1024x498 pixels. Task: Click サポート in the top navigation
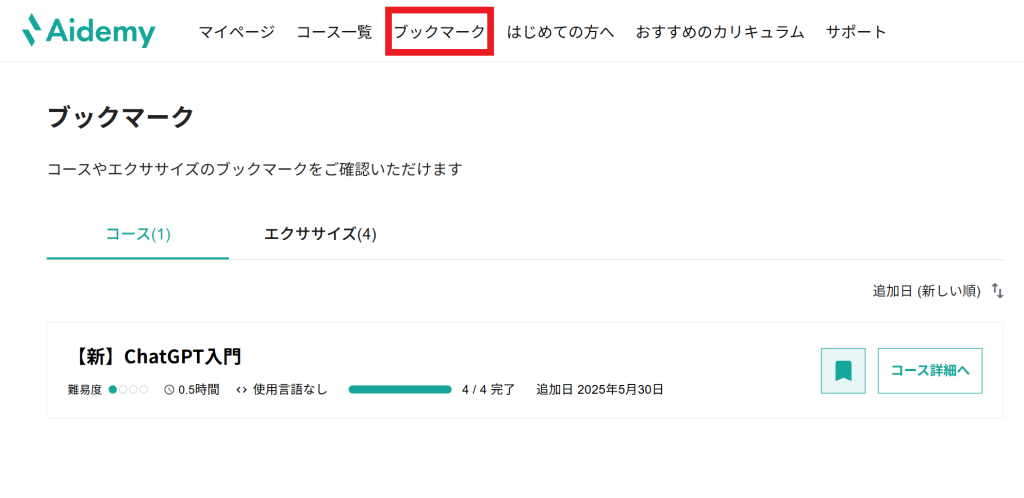856,32
